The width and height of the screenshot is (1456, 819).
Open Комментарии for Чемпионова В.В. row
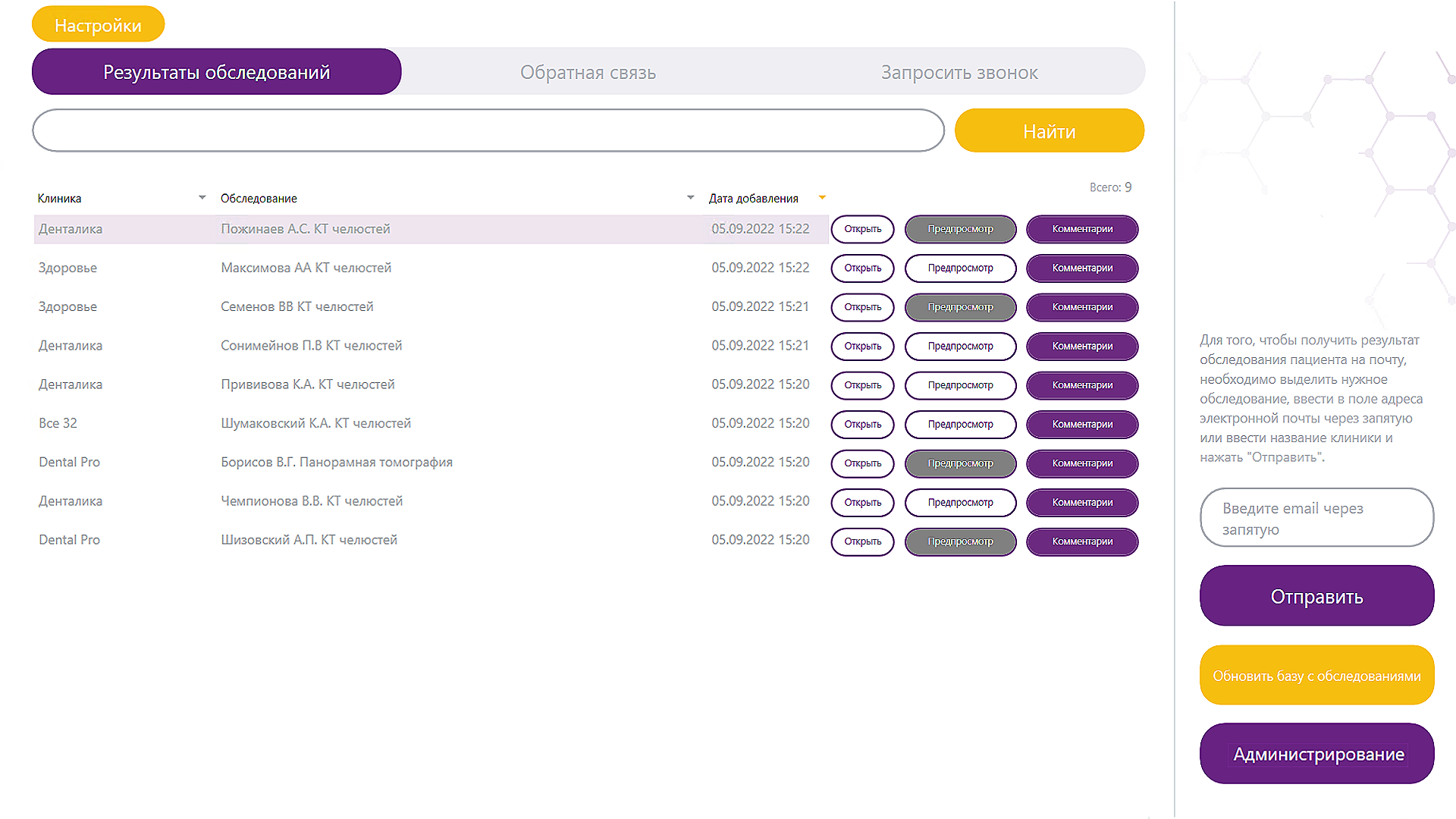pos(1082,503)
